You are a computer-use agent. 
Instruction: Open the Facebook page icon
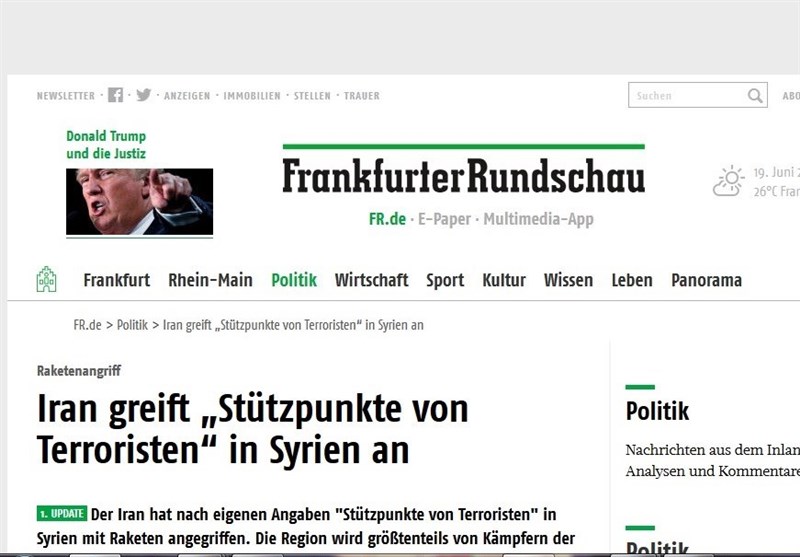[115, 95]
